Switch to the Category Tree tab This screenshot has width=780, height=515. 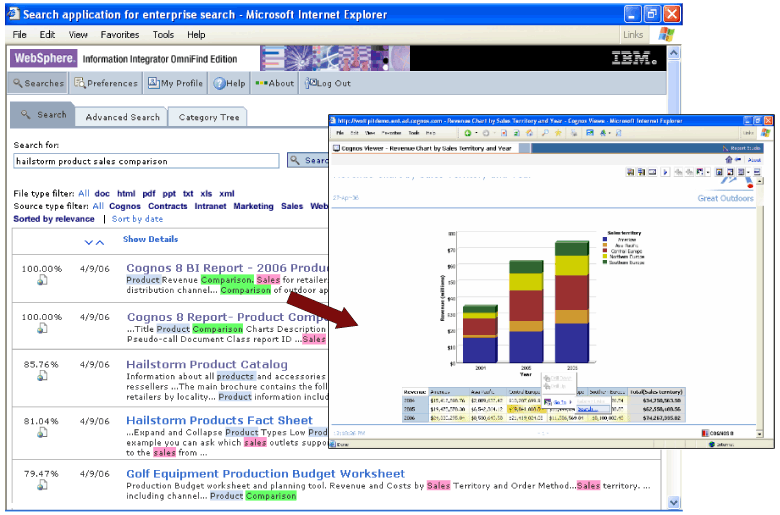(x=209, y=117)
